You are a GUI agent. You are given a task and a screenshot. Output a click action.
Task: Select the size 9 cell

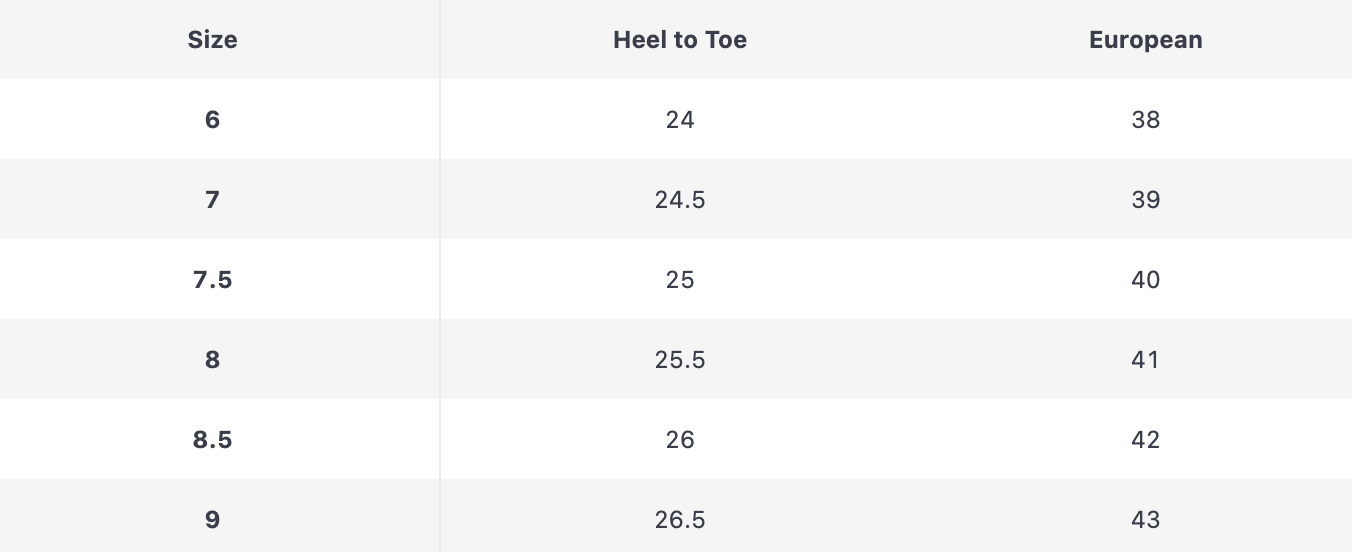click(212, 520)
